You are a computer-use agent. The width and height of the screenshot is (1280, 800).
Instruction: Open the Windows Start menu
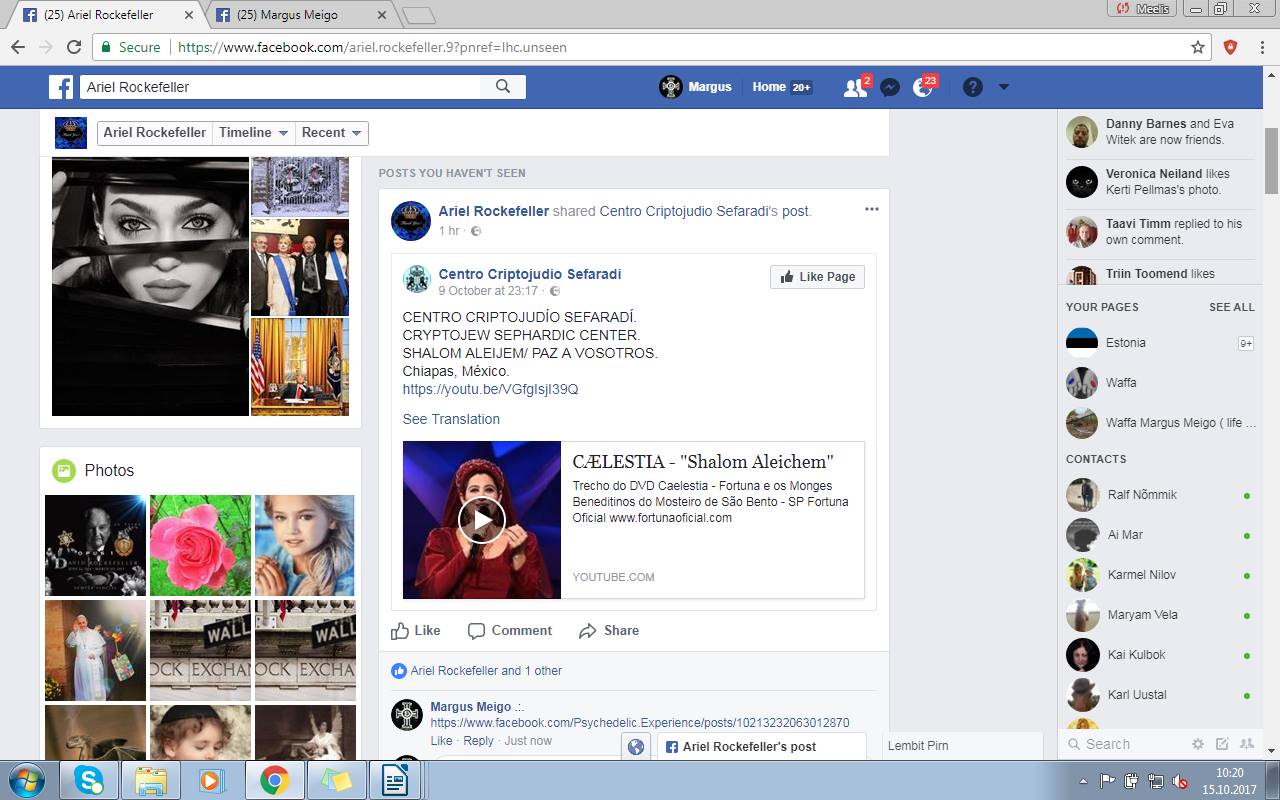tap(25, 780)
